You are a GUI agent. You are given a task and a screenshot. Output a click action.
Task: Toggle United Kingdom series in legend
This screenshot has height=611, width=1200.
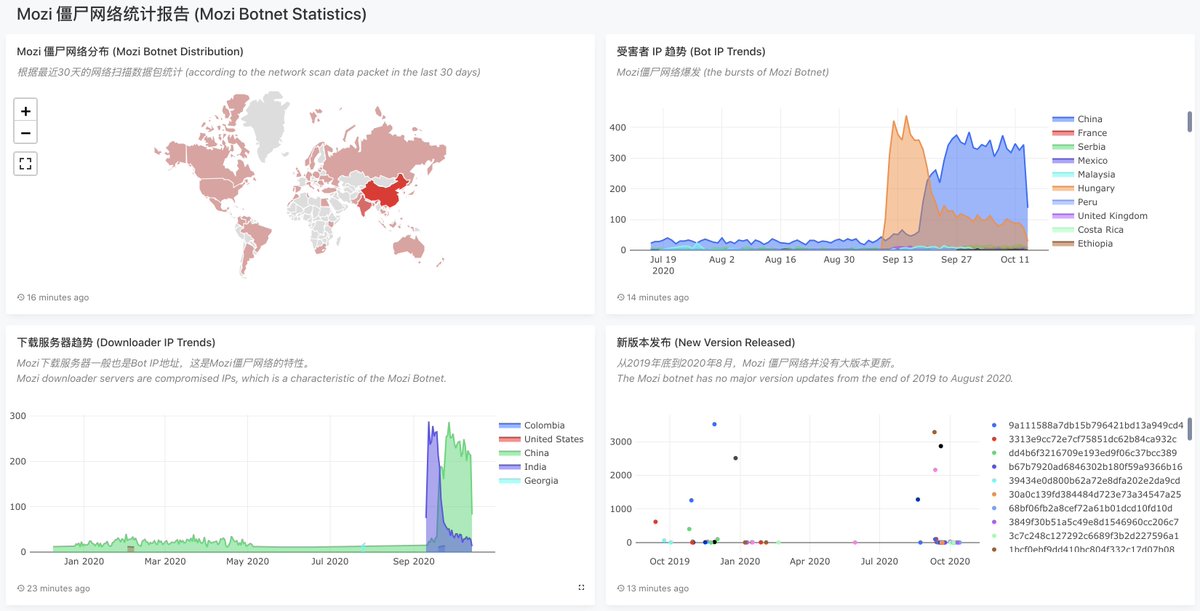(1100, 216)
